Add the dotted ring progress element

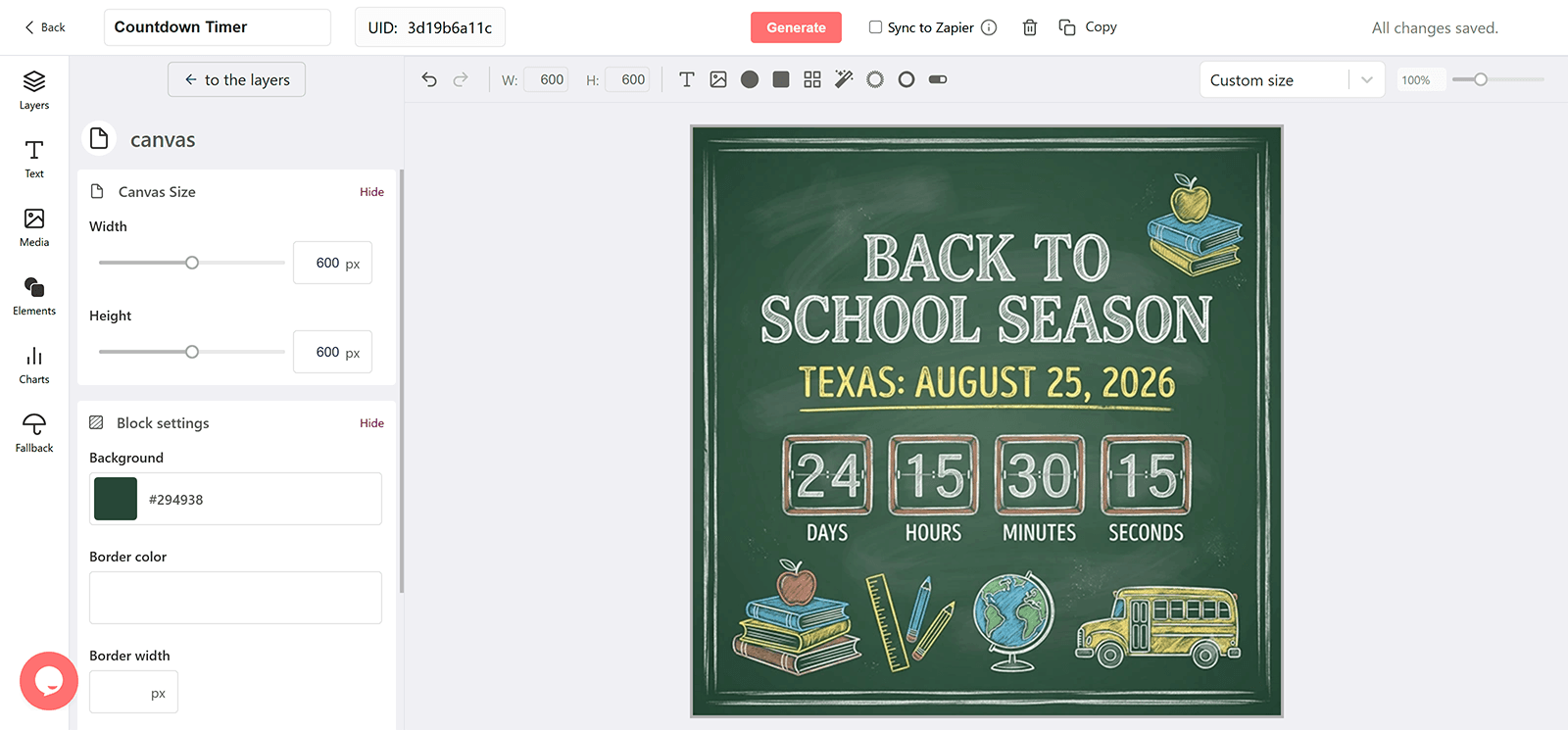tap(875, 79)
